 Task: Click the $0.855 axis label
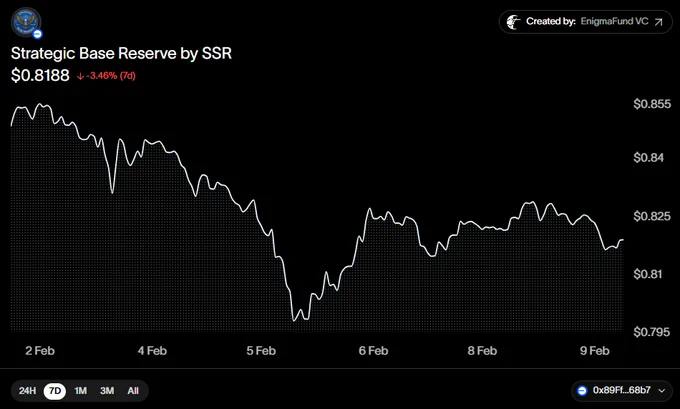[x=652, y=104]
